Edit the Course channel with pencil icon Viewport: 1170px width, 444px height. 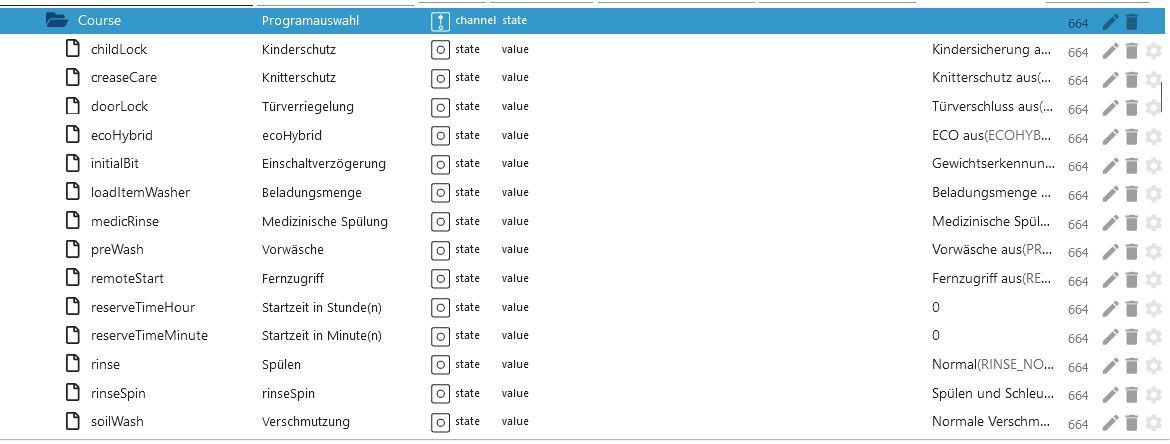tap(1110, 22)
